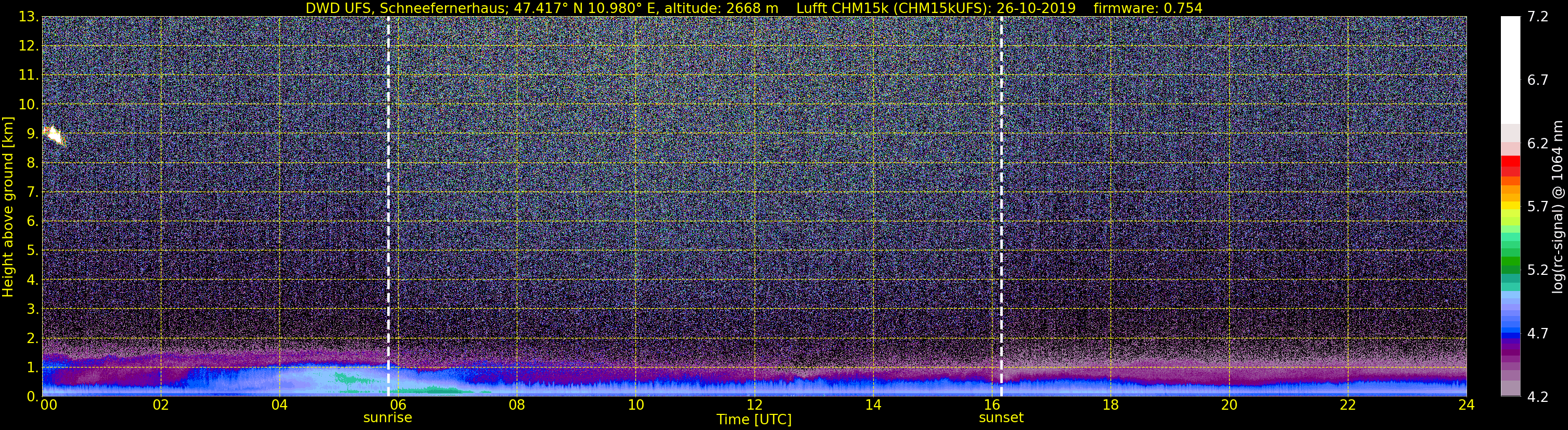This screenshot has height=430, width=1568.
Task: Click the height tick label '12.'
Action: pyautogui.click(x=29, y=46)
